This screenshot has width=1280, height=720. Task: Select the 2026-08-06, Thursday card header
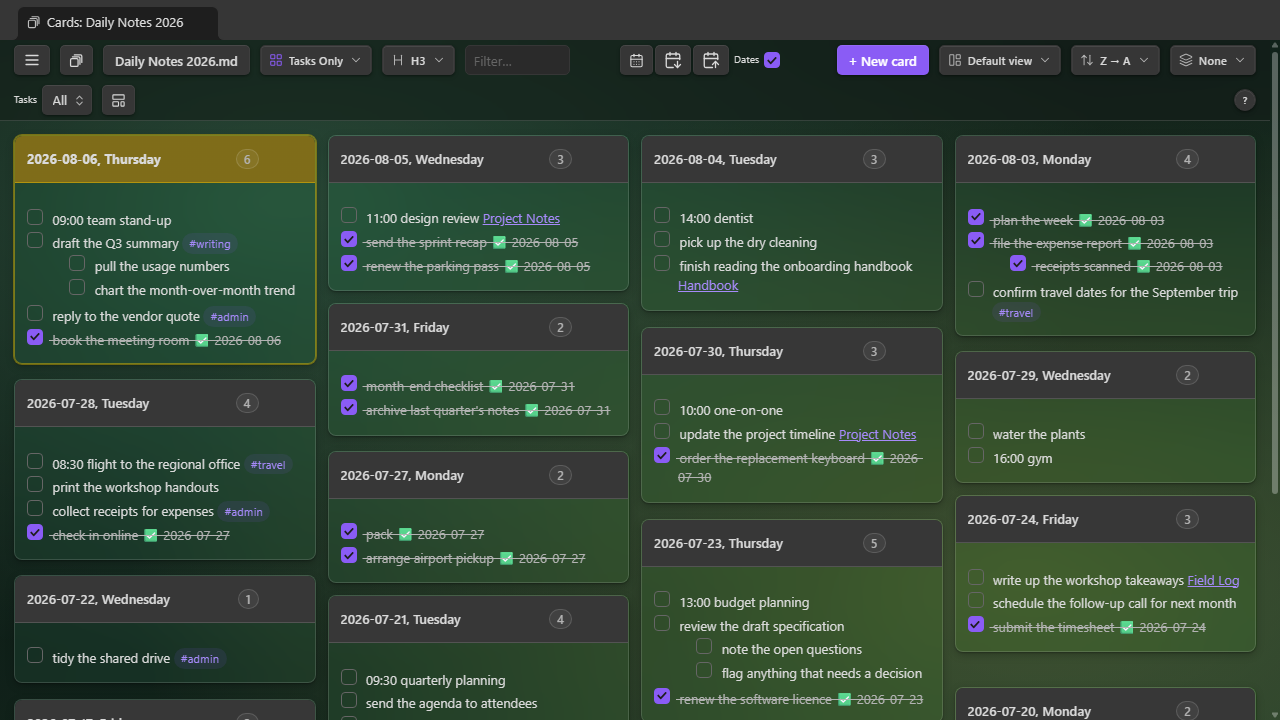165,159
